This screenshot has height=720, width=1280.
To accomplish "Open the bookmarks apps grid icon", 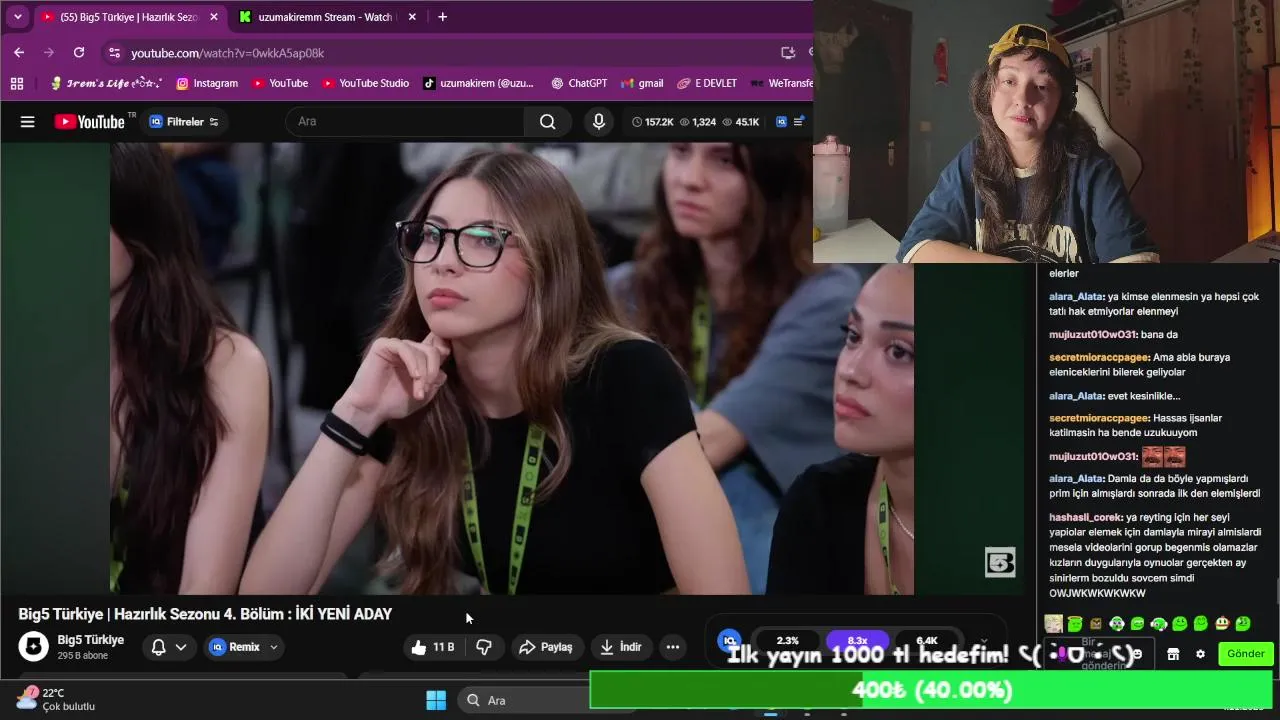I will coord(17,83).
